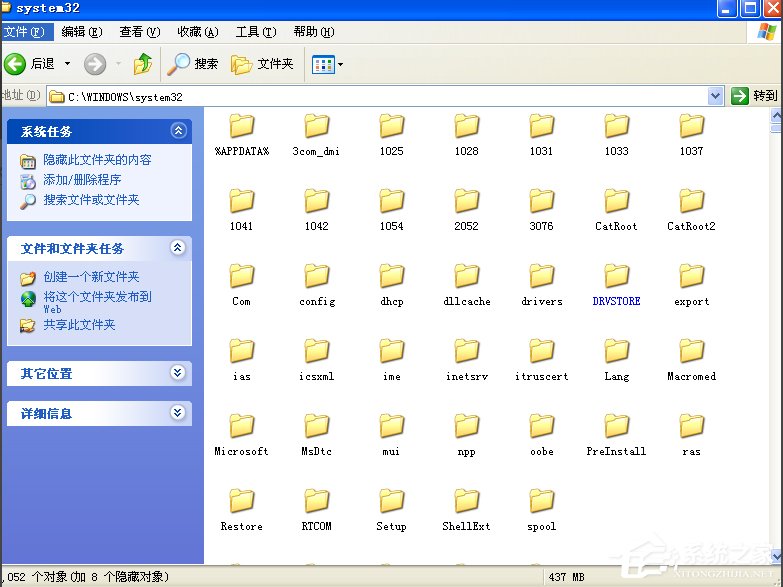Collapse the 系统任务 panel
The width and height of the screenshot is (783, 587).
[x=178, y=131]
